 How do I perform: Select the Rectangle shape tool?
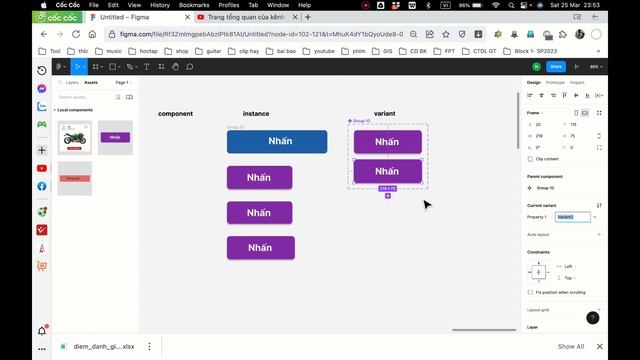click(113, 67)
